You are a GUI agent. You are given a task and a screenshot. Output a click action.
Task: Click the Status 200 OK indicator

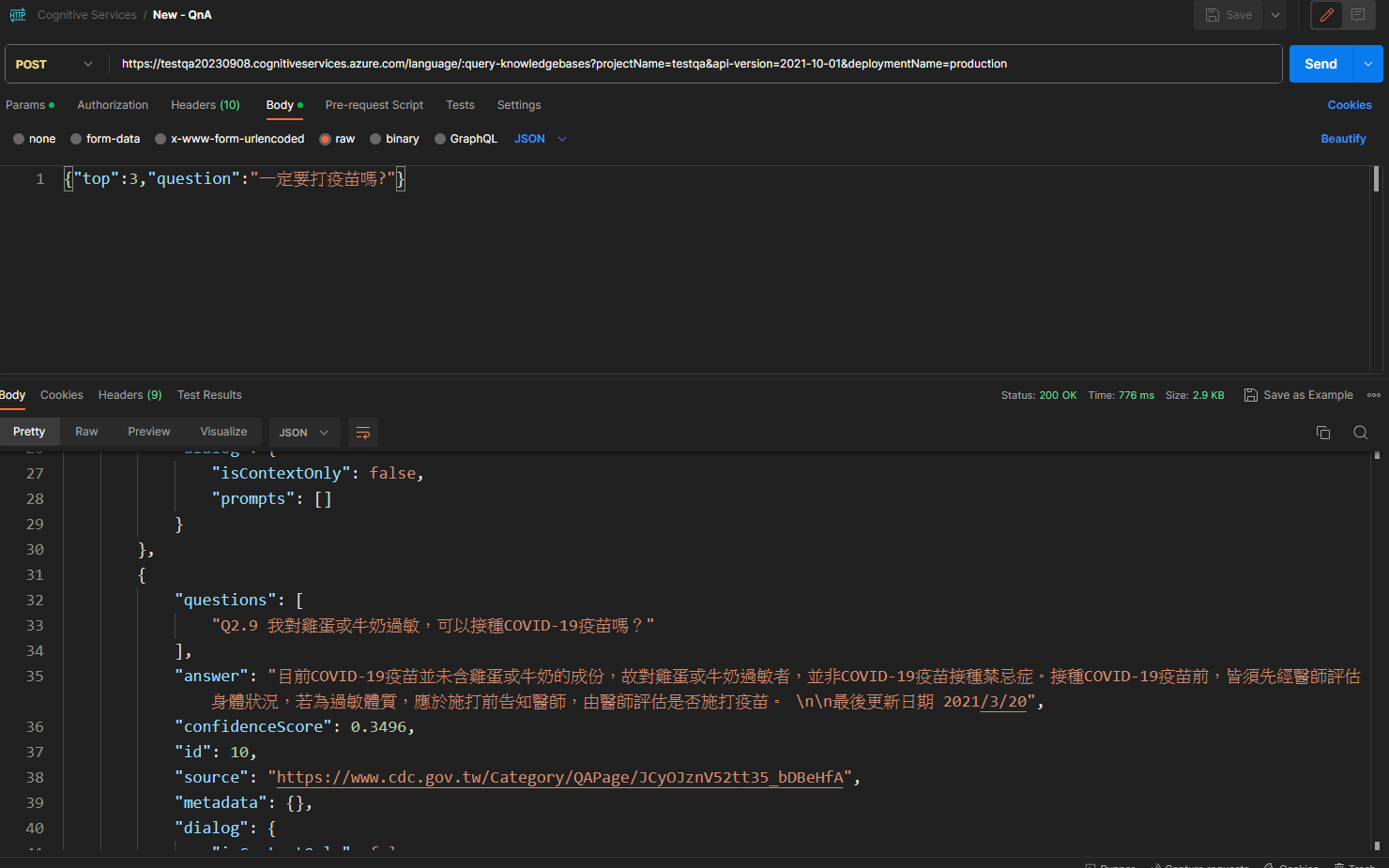pyautogui.click(x=1039, y=395)
